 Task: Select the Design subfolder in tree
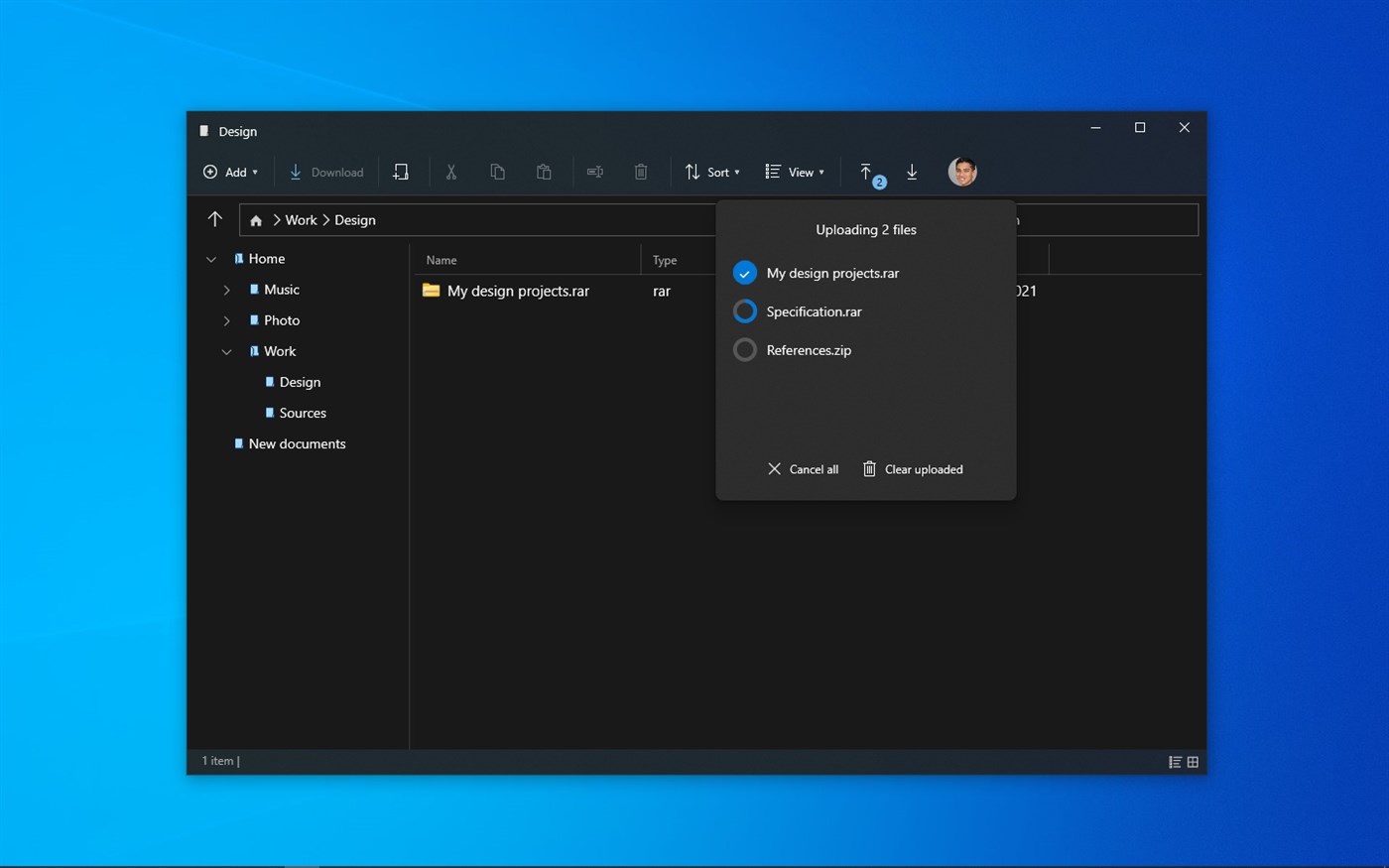pos(300,382)
